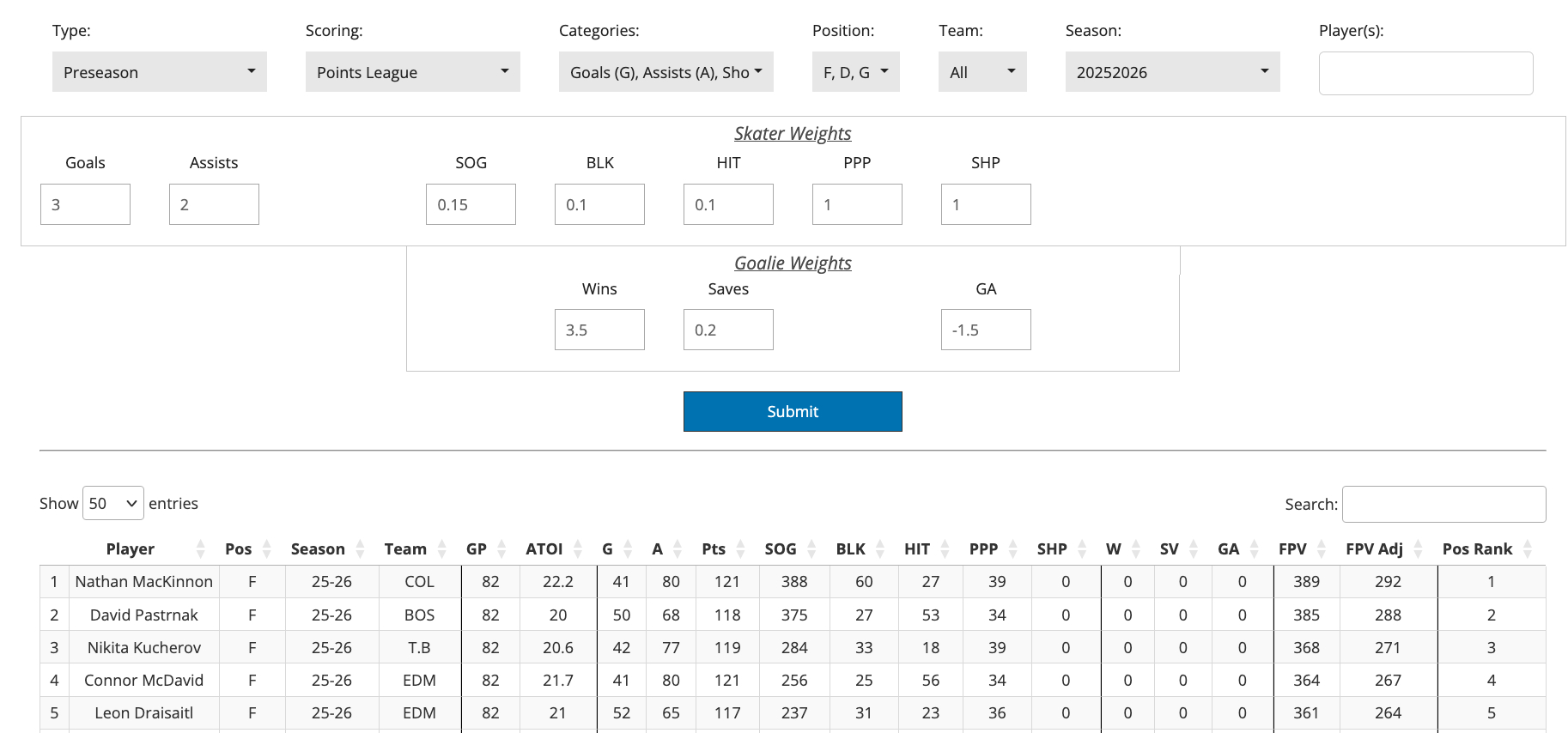1568x733 pixels.
Task: Click the Goals weight input field
Action: tap(85, 204)
